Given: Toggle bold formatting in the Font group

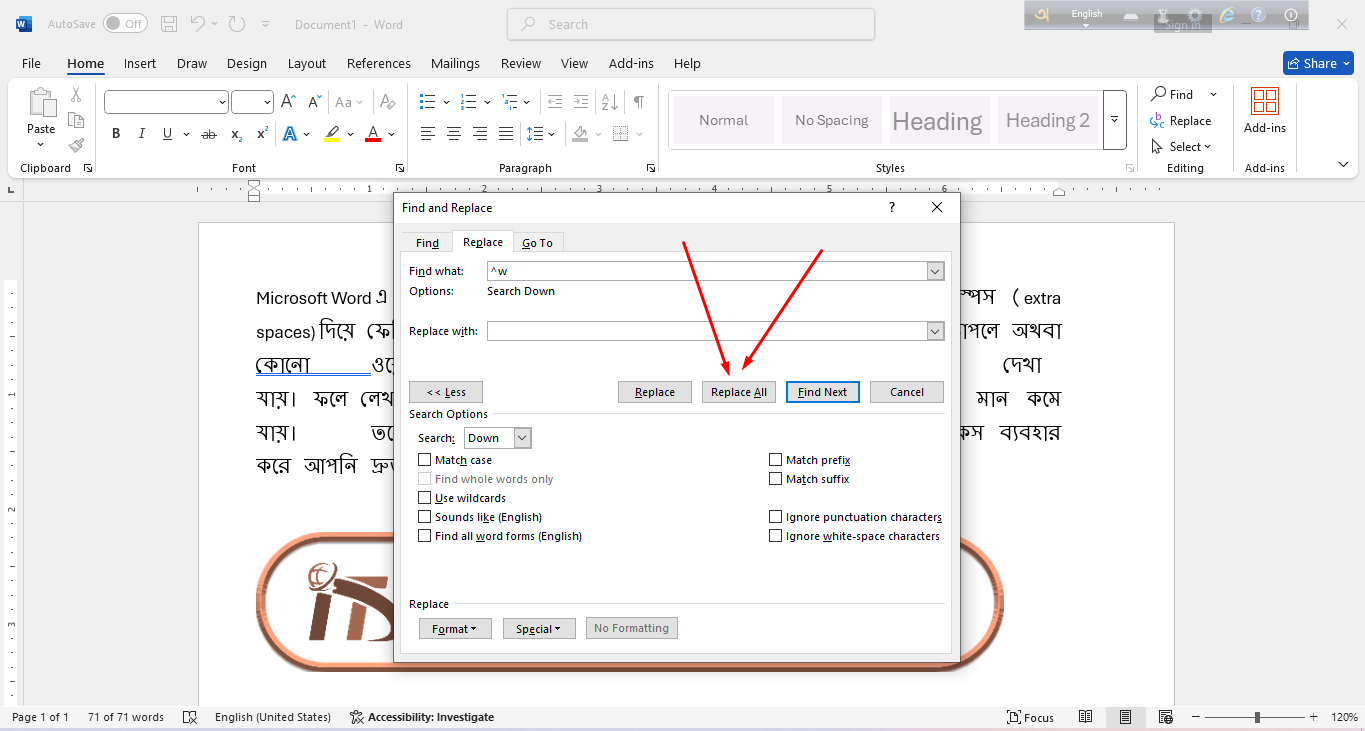Looking at the screenshot, I should (115, 132).
